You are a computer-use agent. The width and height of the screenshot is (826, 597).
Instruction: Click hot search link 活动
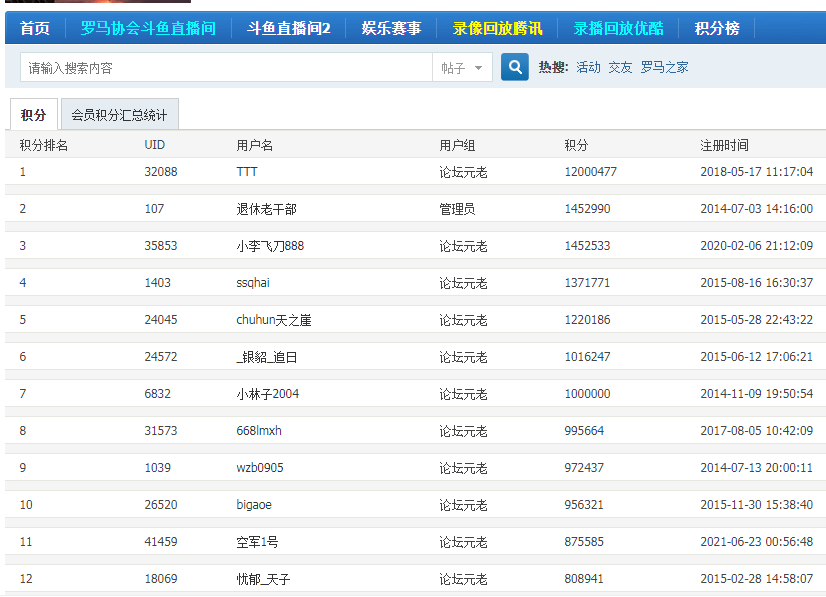click(x=588, y=67)
